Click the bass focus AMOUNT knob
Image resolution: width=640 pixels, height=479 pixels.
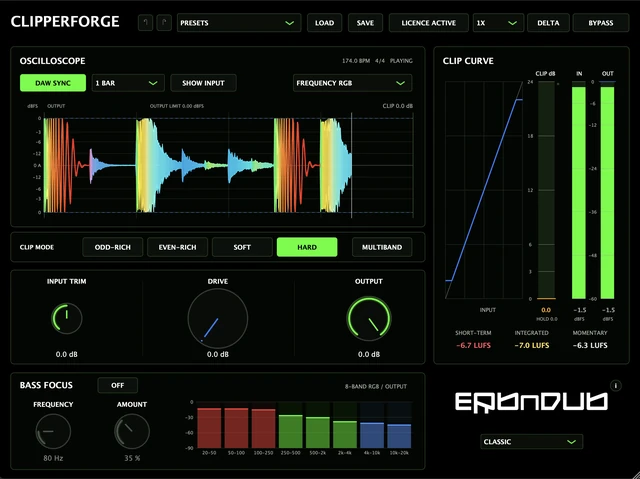coord(132,431)
